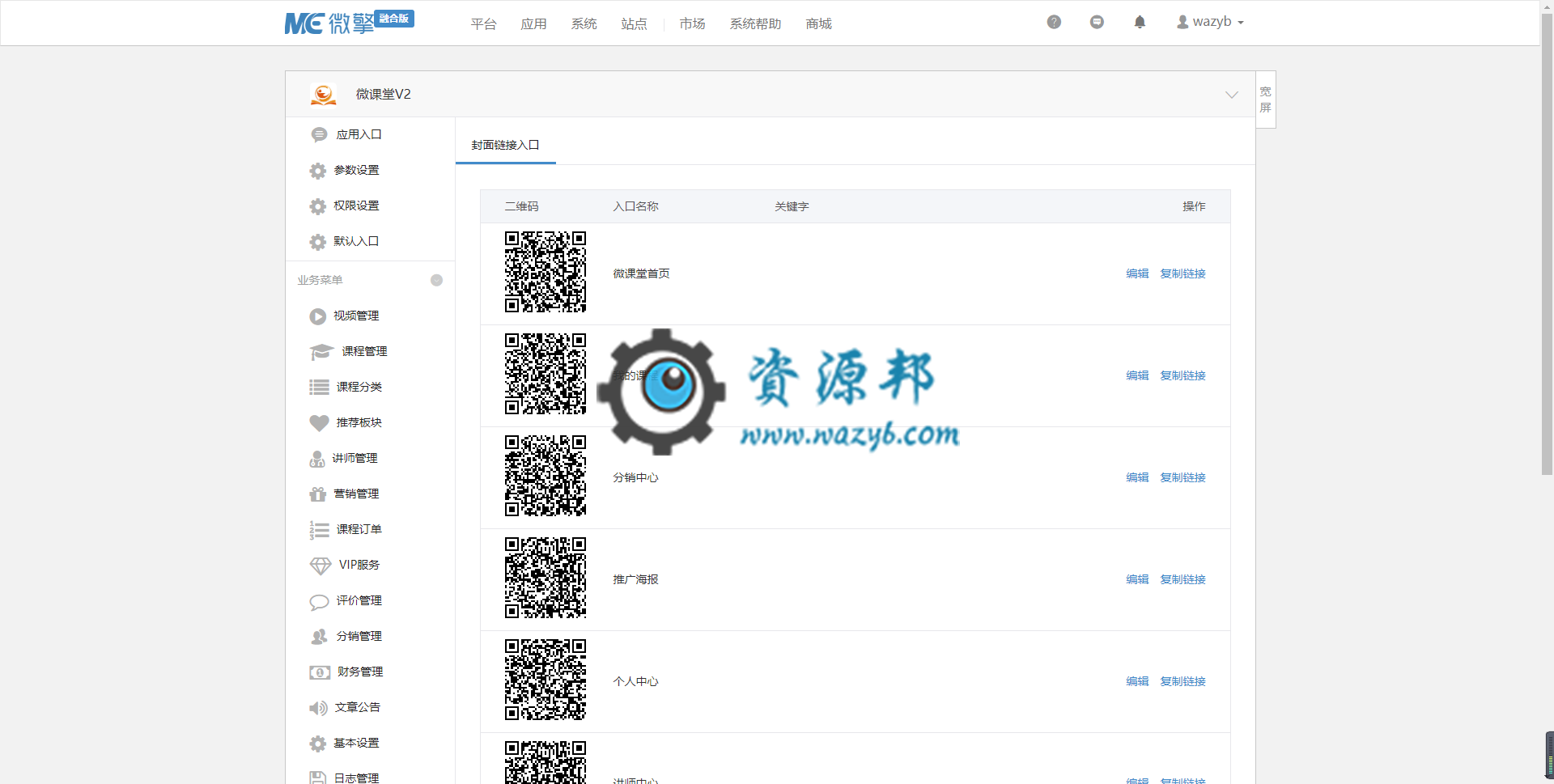Click the 微课堂V2 app icon
Image resolution: width=1554 pixels, height=784 pixels.
[323, 94]
